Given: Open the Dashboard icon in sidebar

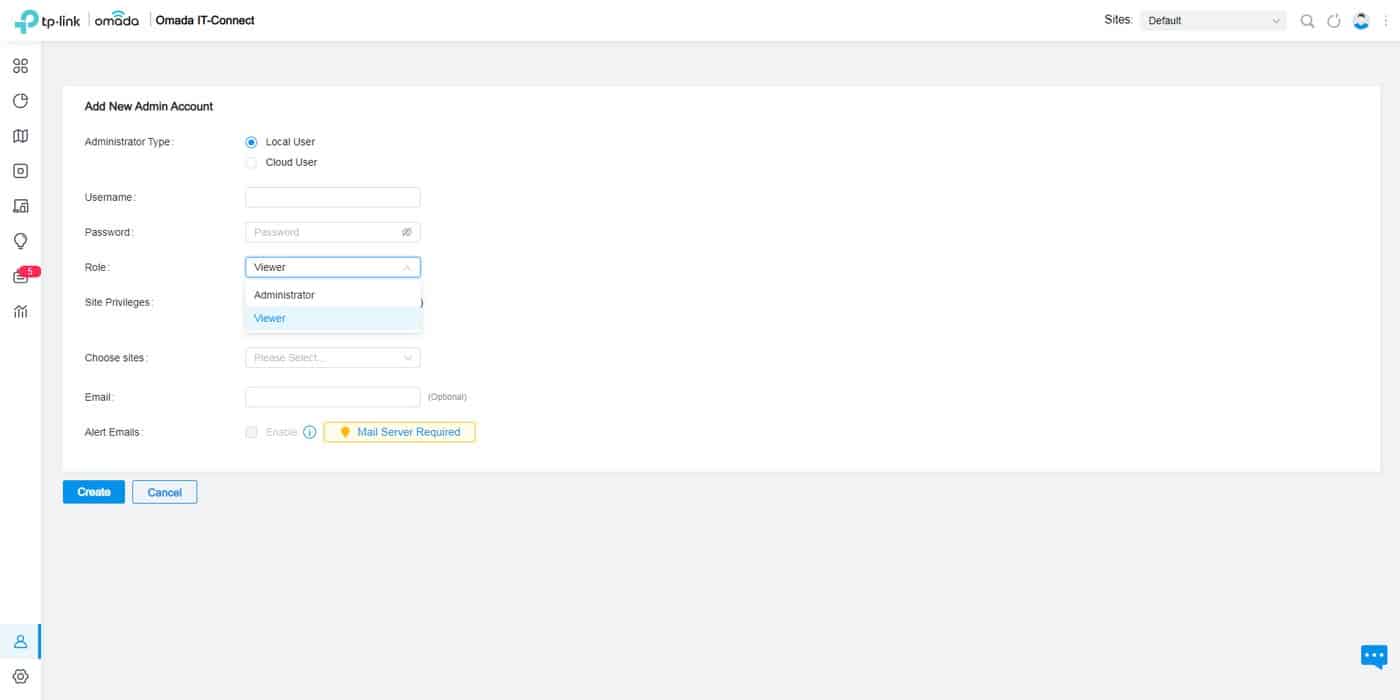Looking at the screenshot, I should 20,66.
